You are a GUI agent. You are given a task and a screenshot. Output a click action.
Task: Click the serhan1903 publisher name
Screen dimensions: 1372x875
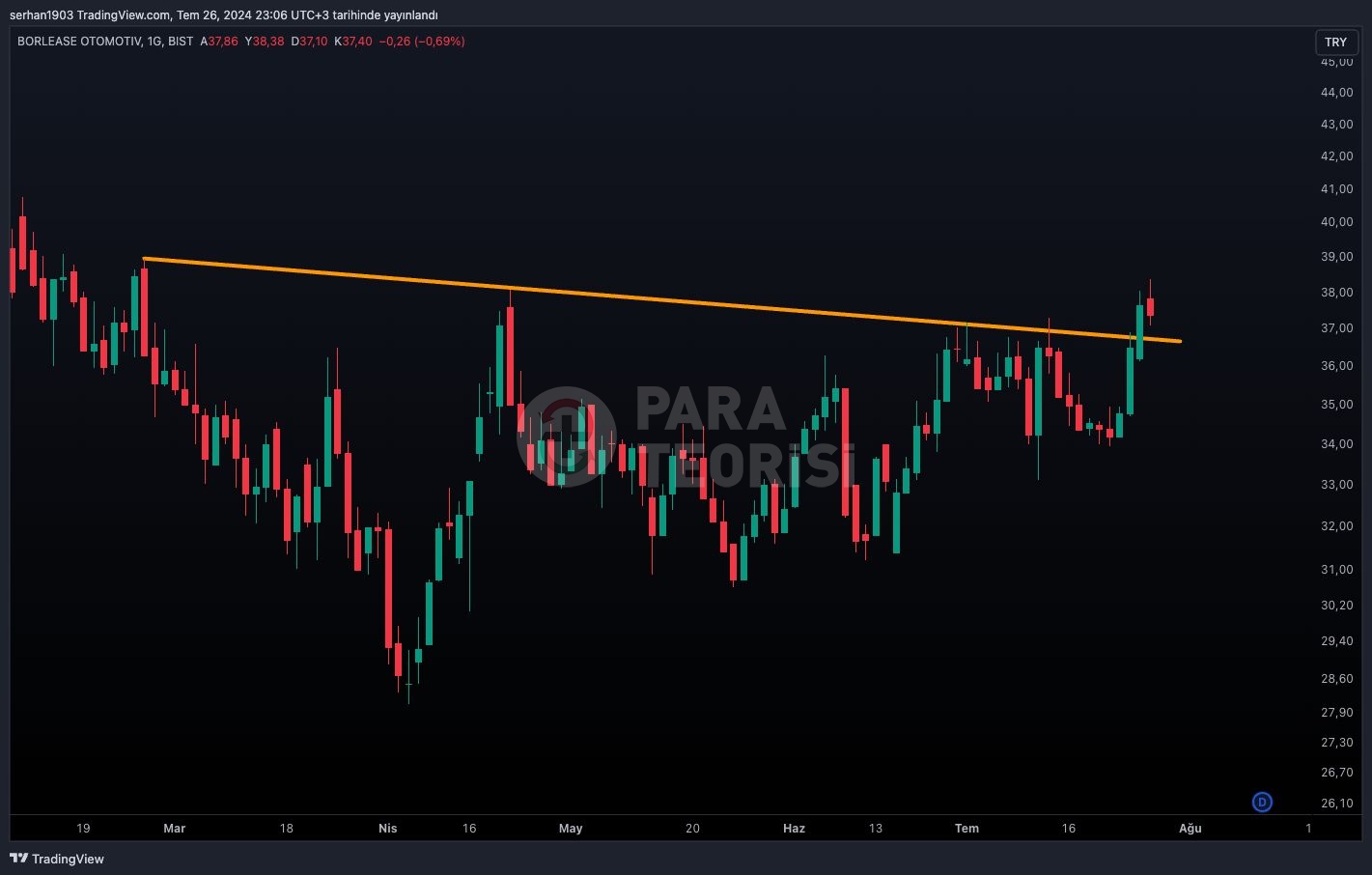42,15
